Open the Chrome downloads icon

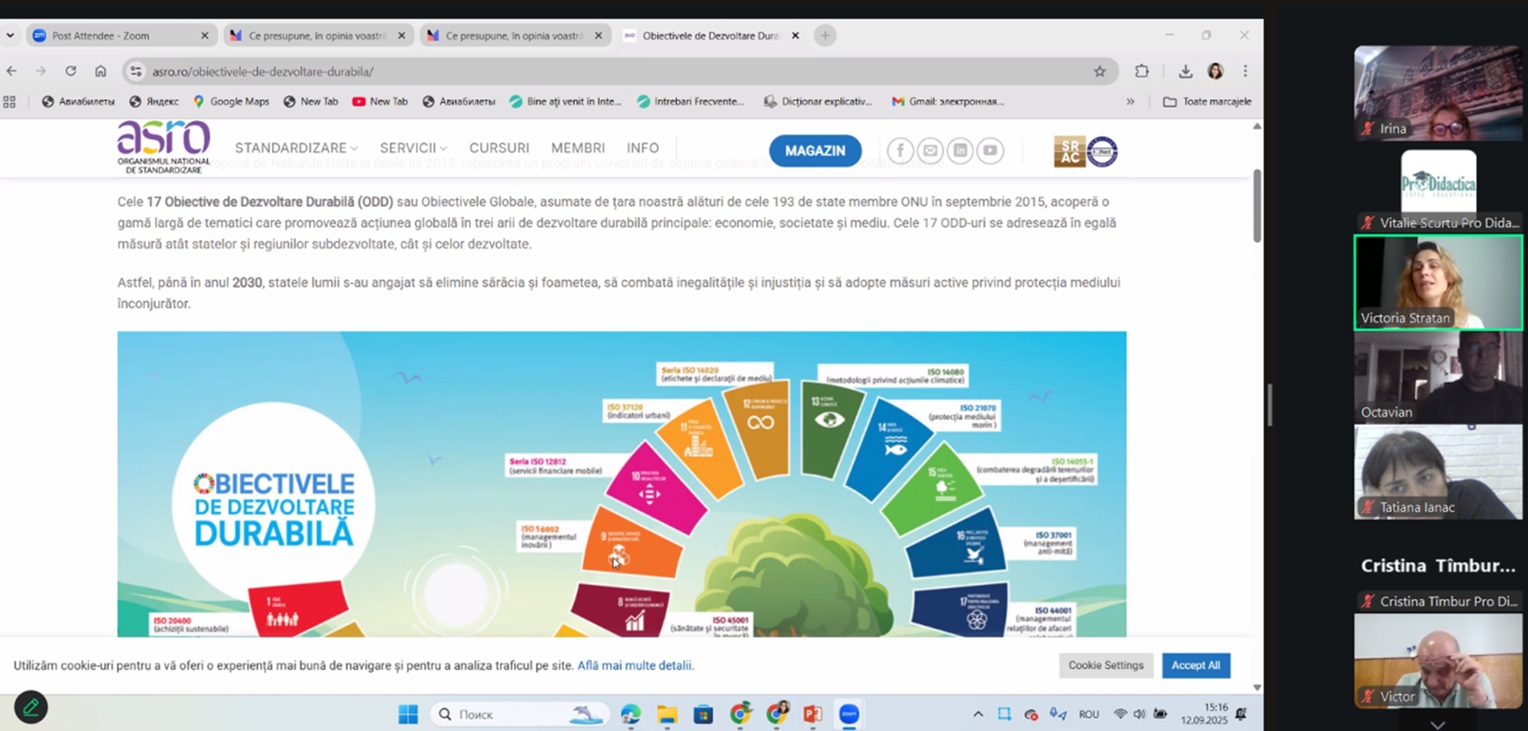(1185, 71)
